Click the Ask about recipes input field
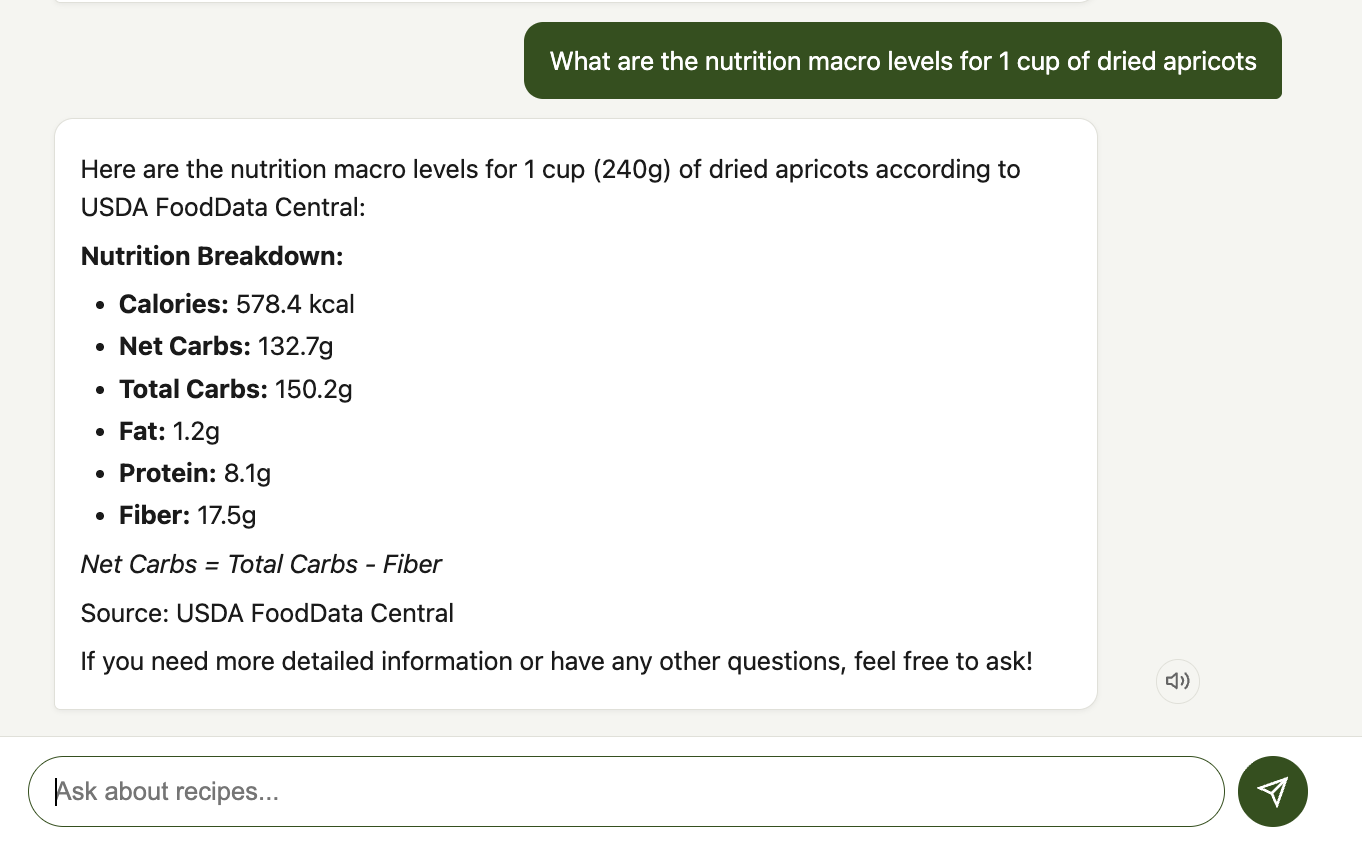Image resolution: width=1362 pixels, height=842 pixels. tap(627, 791)
